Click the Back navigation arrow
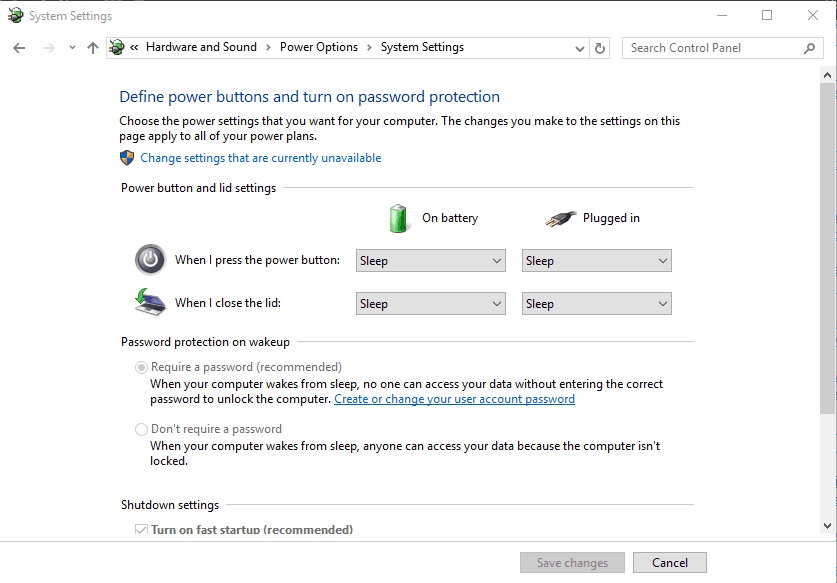Screen dimensions: 837x583 [20, 47]
